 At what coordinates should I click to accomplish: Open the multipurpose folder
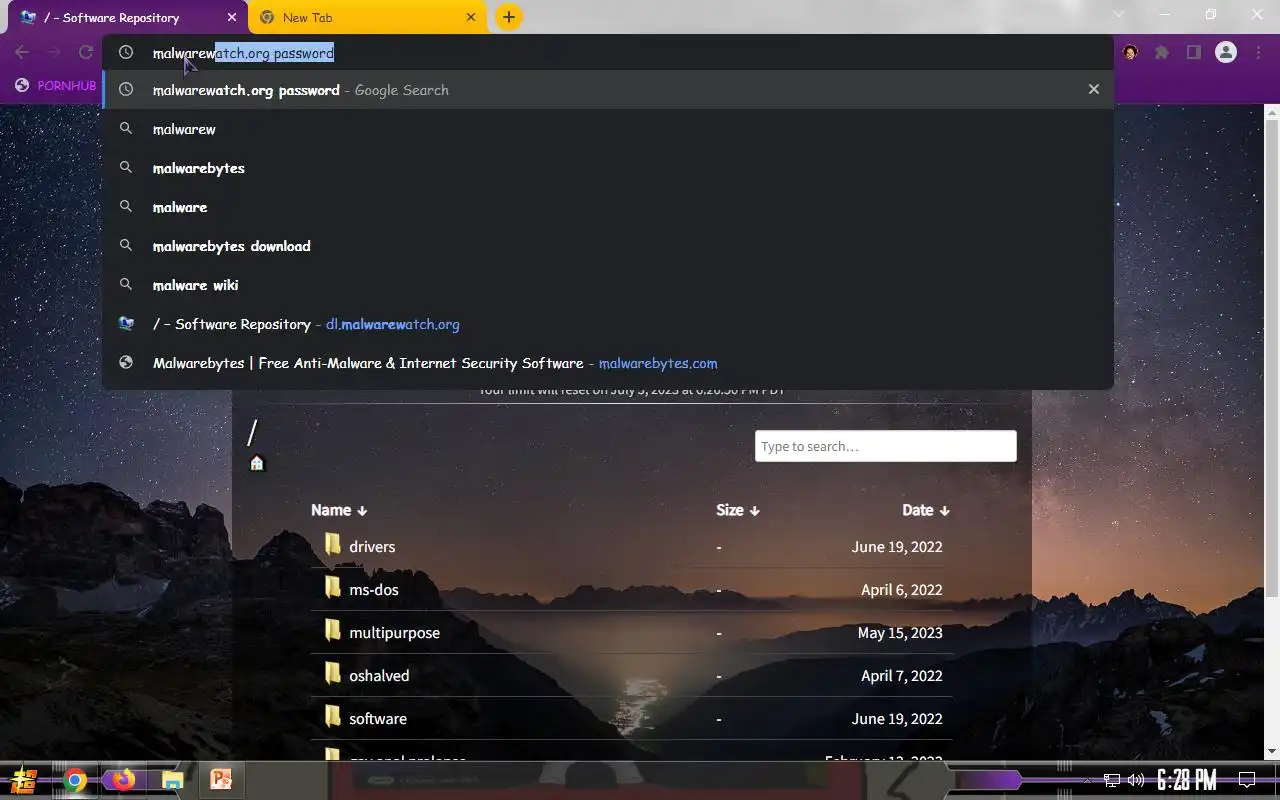[394, 633]
